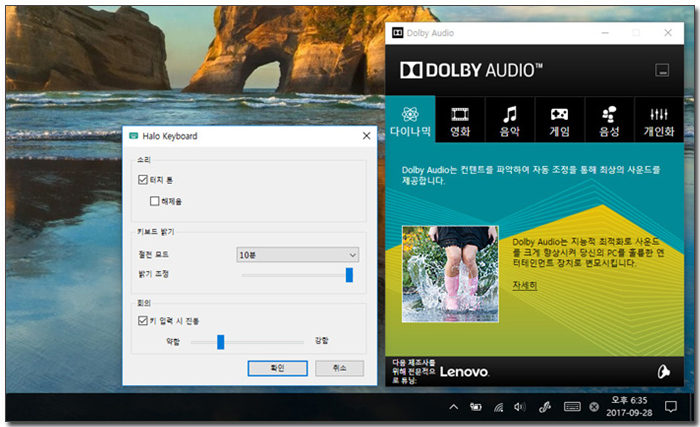Close the Halo Keyboard dialog
700x427 pixels.
pyautogui.click(x=367, y=136)
